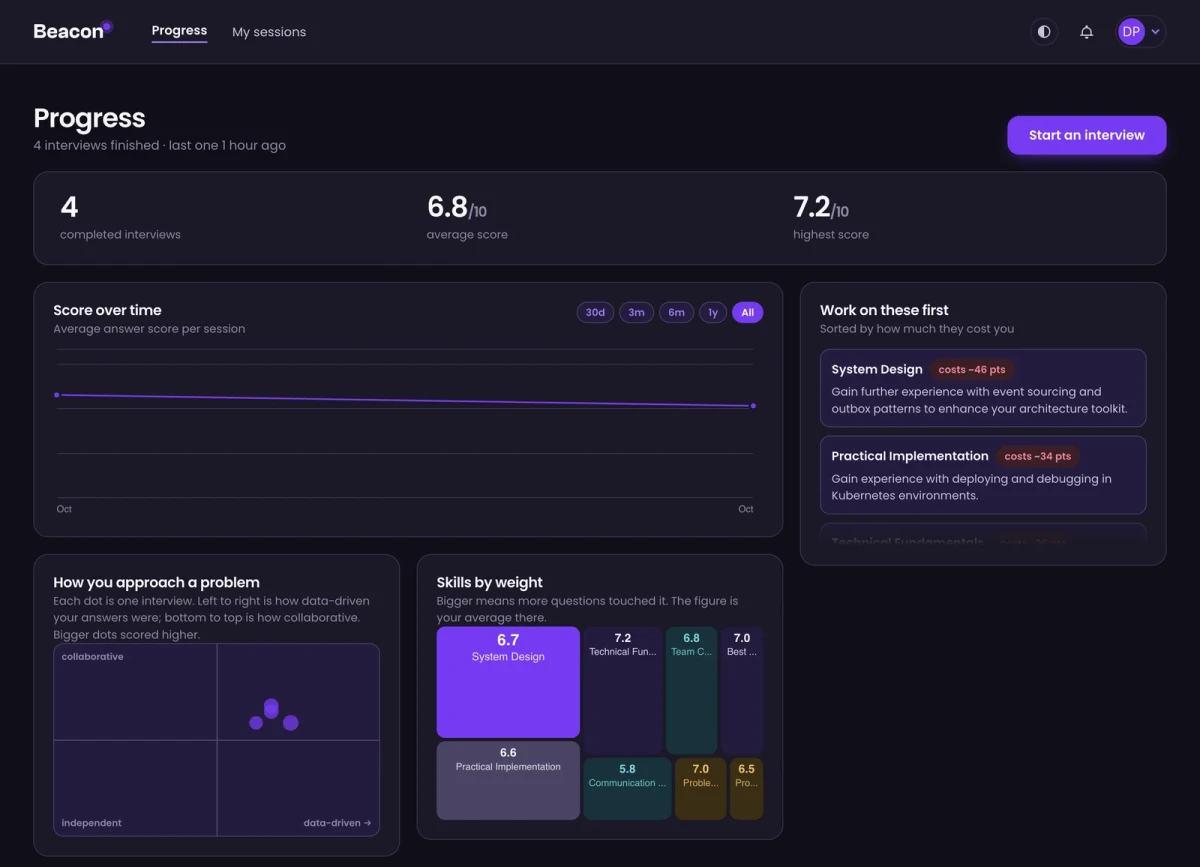Click the independent axis label
Image resolution: width=1200 pixels, height=867 pixels.
[92, 823]
